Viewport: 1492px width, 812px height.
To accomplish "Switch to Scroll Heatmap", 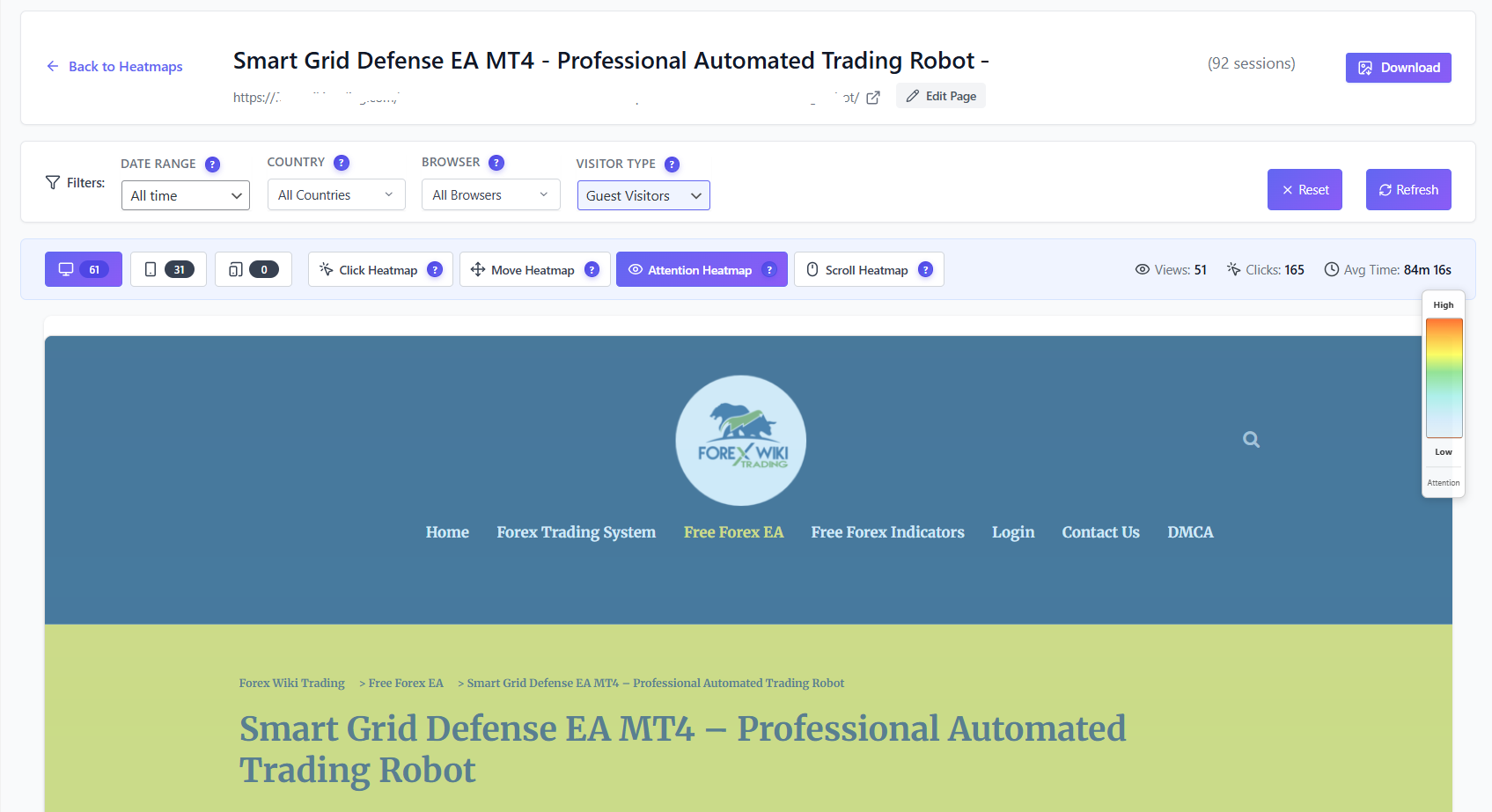I will coord(869,269).
